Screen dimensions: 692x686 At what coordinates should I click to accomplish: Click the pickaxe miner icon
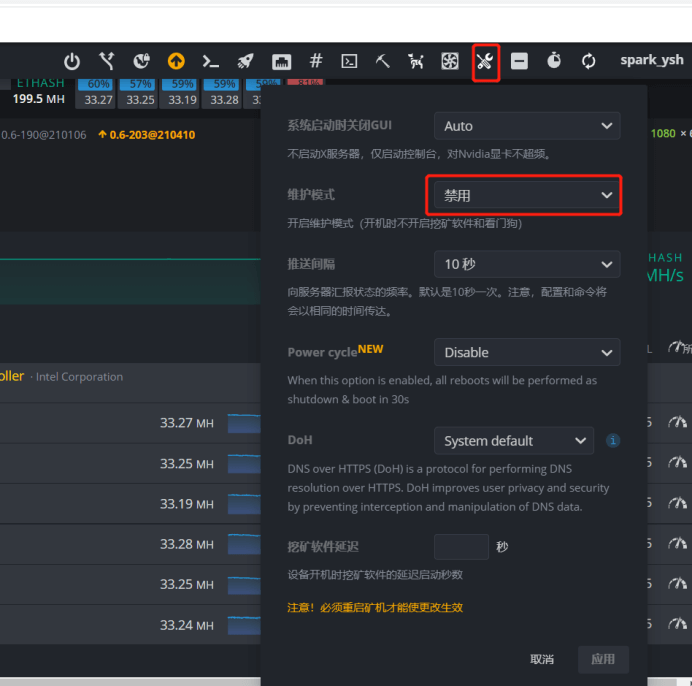click(383, 61)
